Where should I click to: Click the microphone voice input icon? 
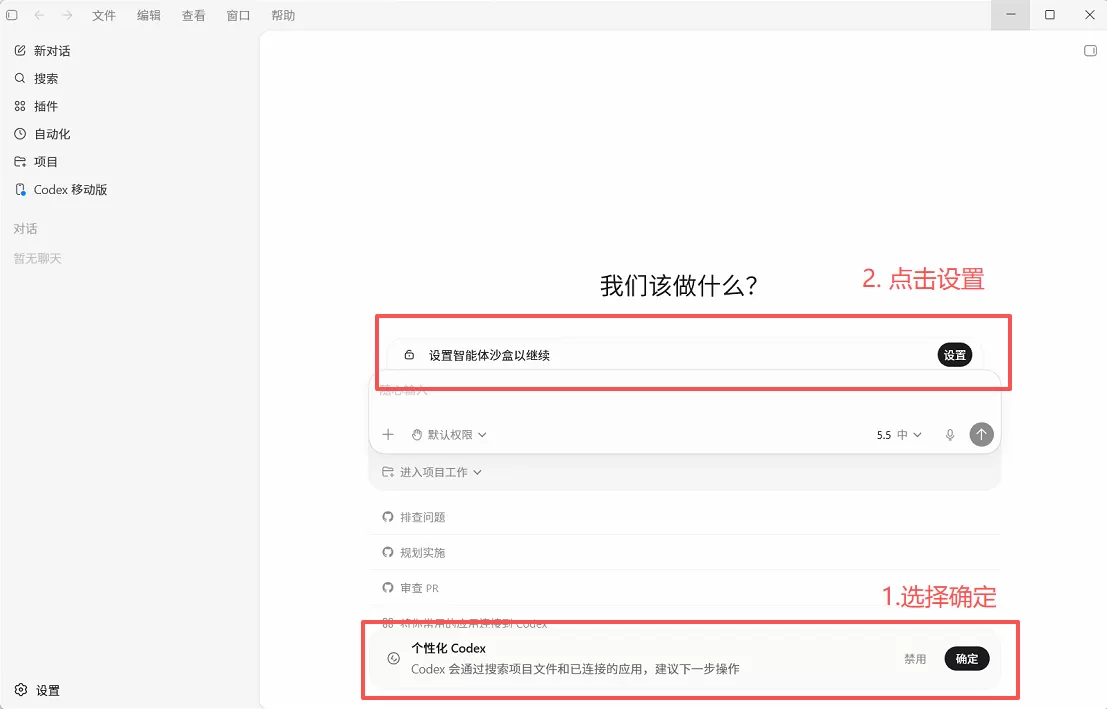(x=950, y=435)
